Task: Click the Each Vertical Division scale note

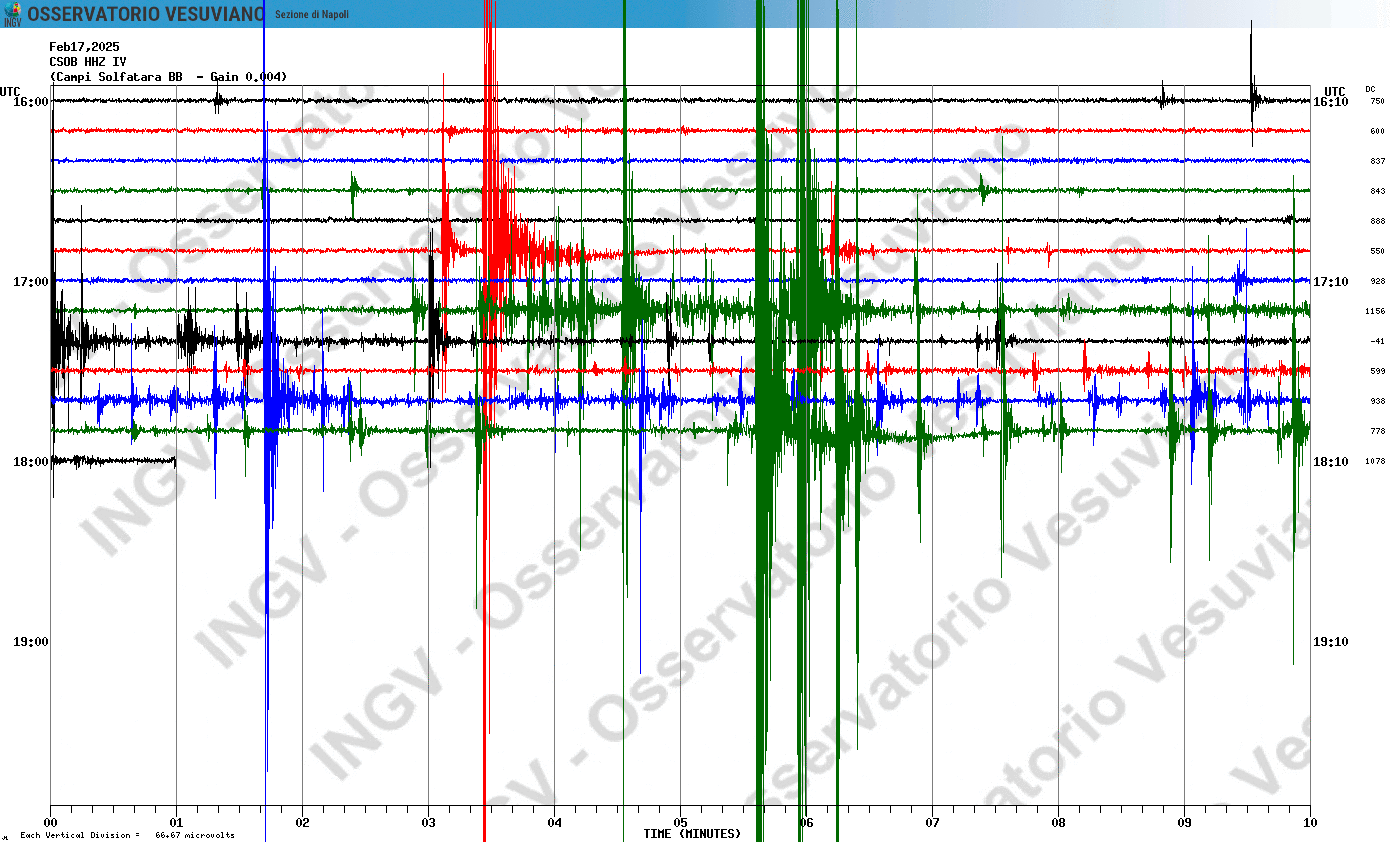Action: [127, 835]
